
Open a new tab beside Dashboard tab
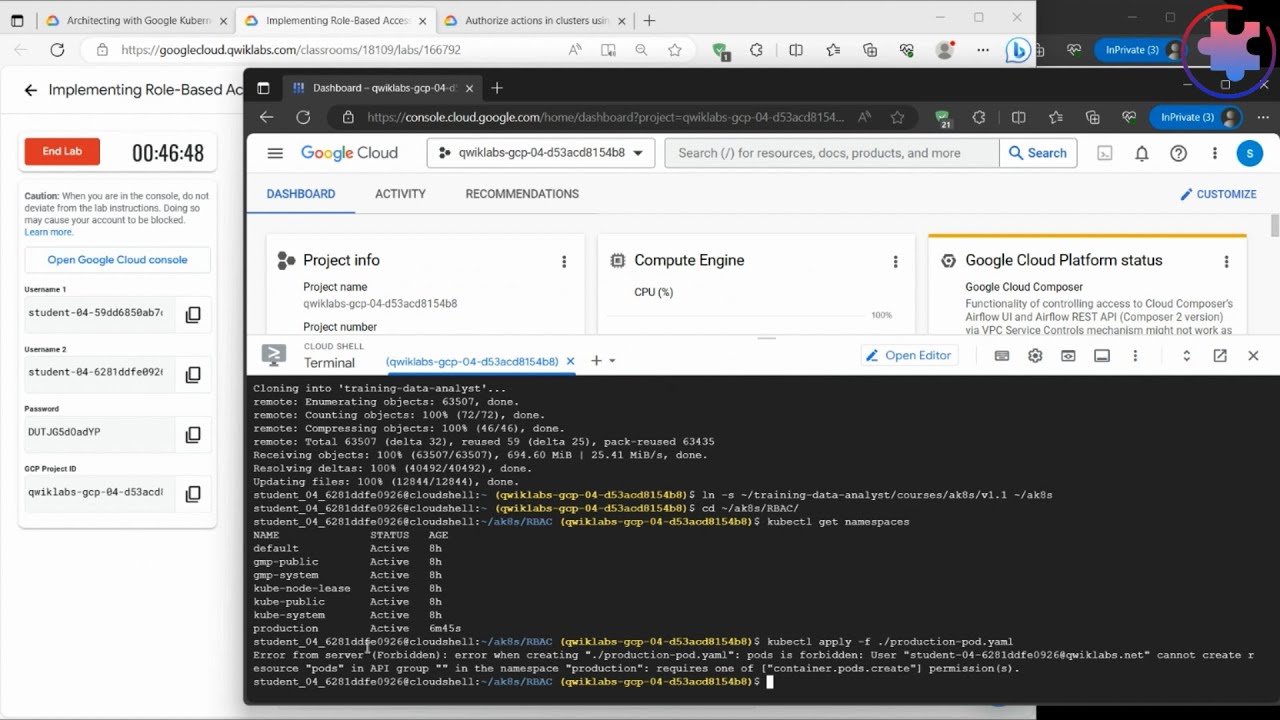[x=497, y=88]
